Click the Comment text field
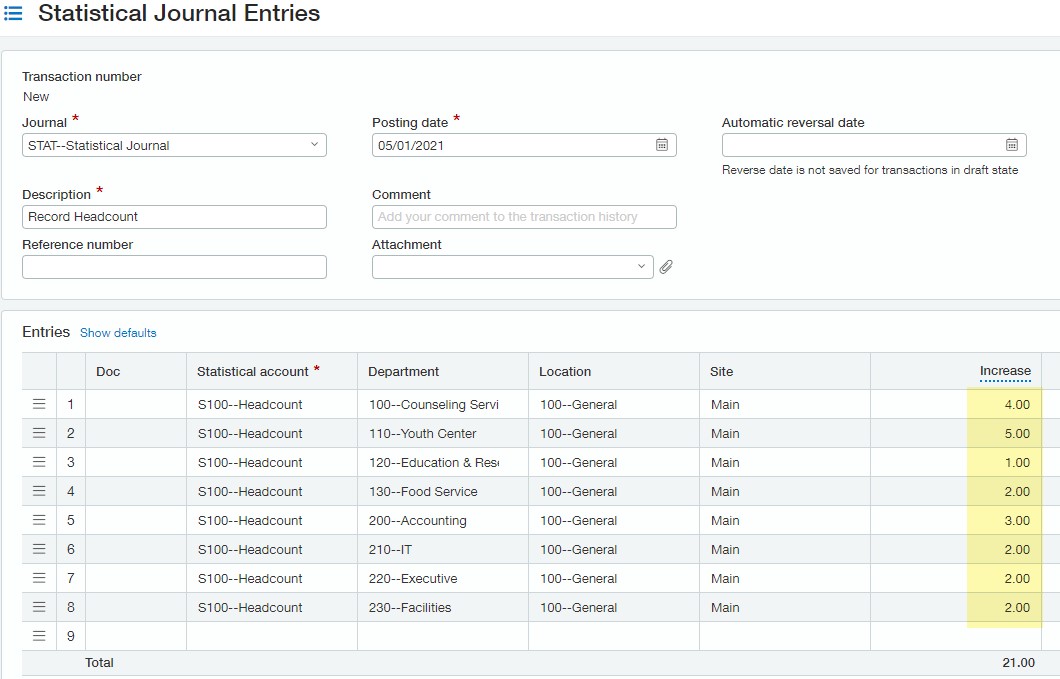 pos(523,217)
